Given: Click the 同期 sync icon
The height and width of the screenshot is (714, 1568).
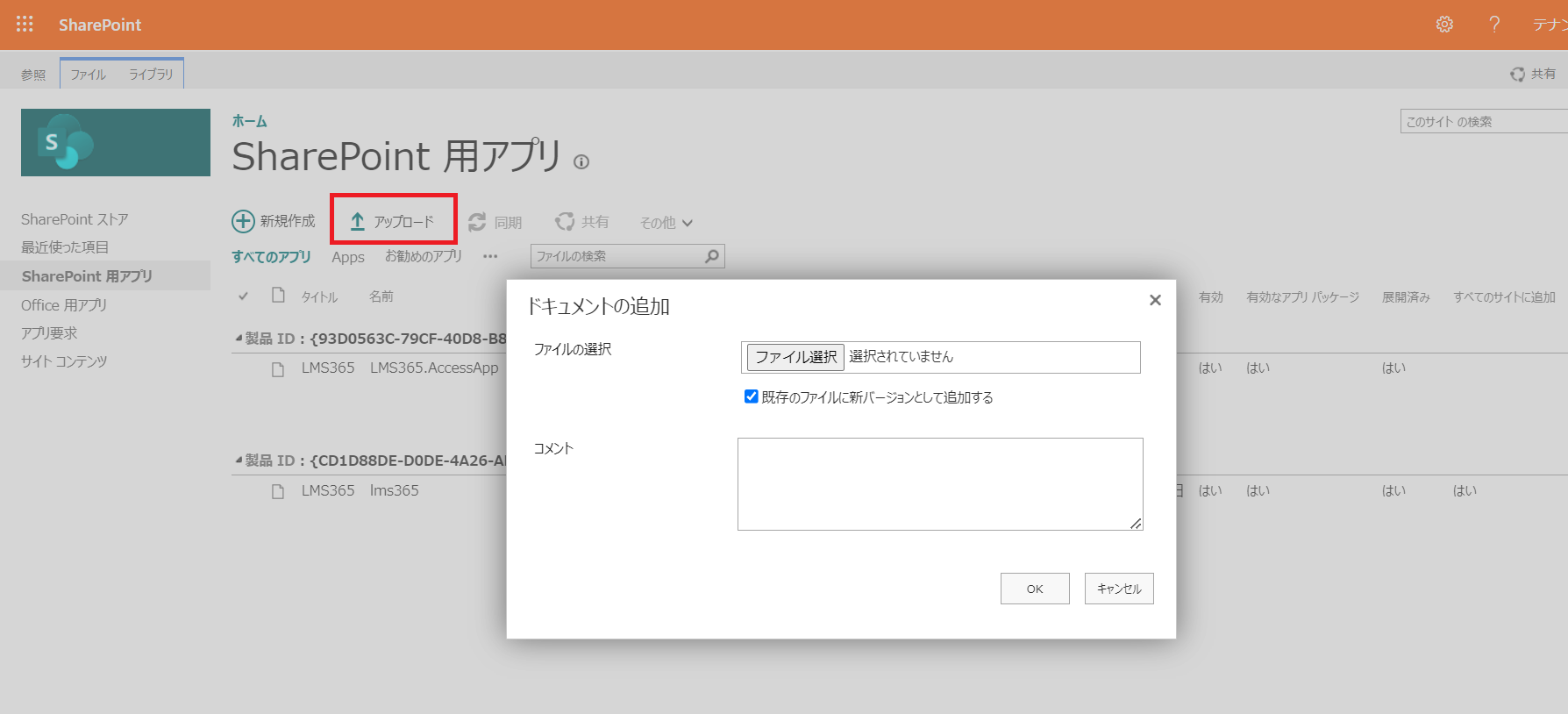Looking at the screenshot, I should coord(477,222).
